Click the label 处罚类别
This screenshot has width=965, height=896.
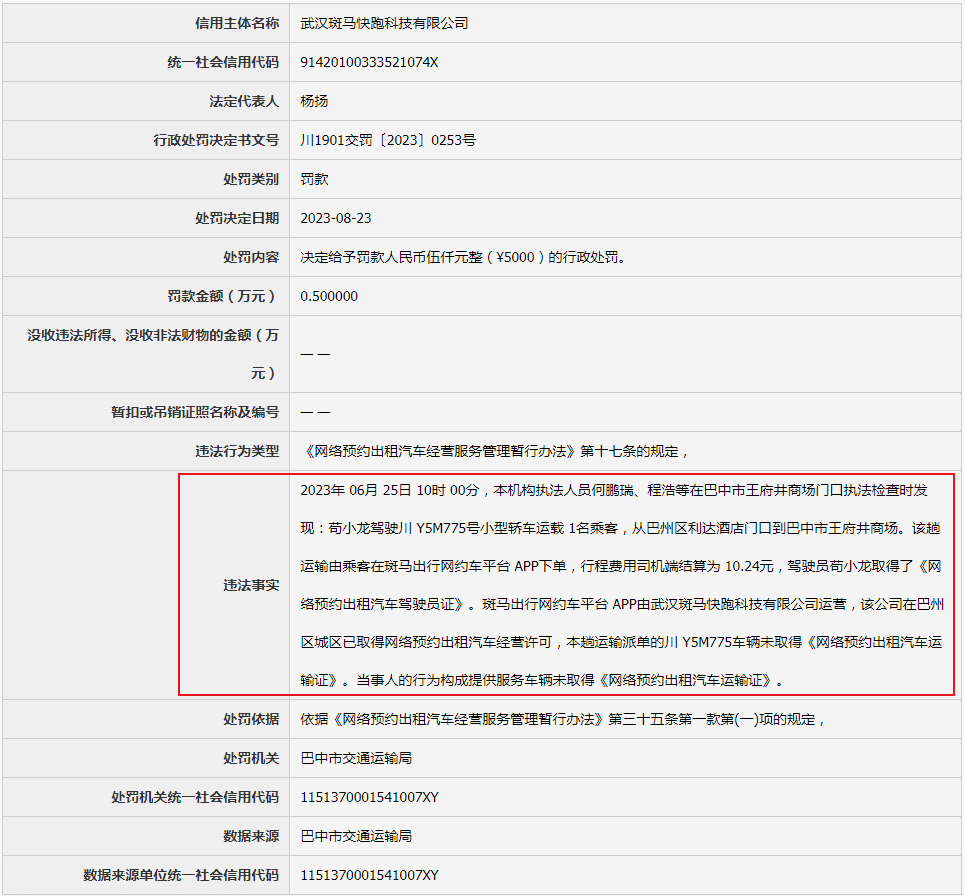coord(251,179)
